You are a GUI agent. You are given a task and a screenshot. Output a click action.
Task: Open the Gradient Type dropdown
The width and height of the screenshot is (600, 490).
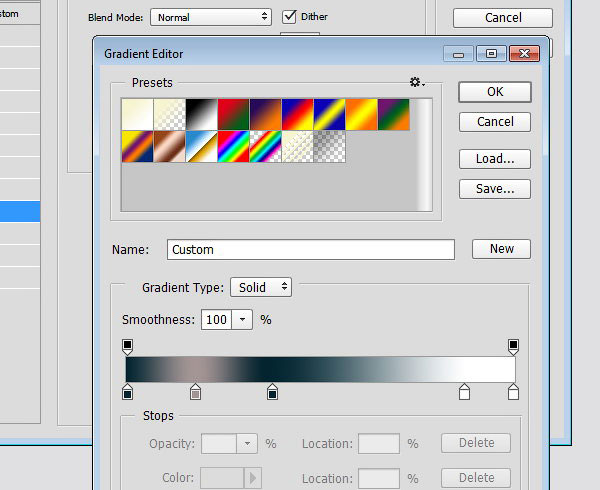point(261,287)
